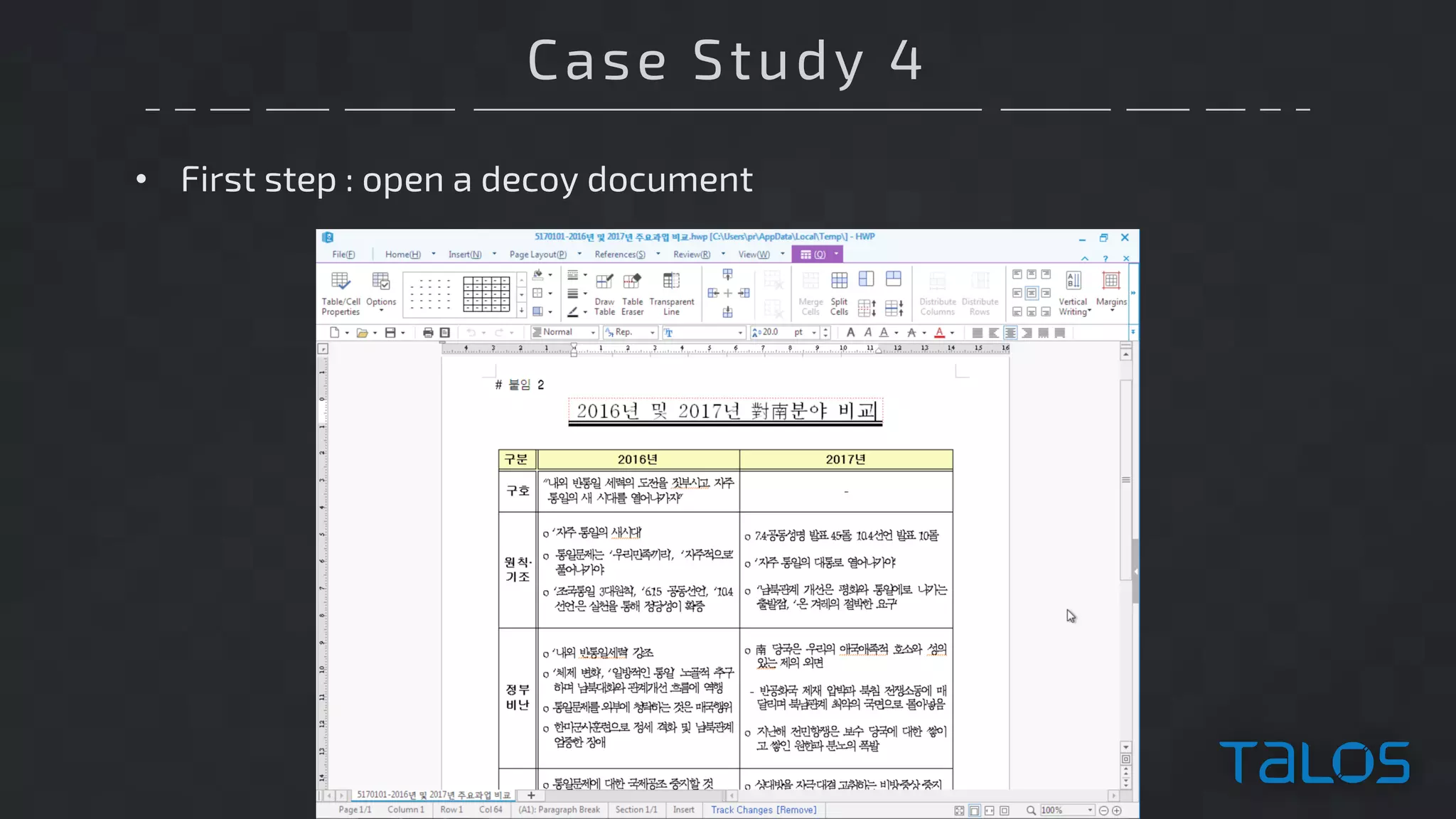
Task: Click the Open folder icon
Action: point(362,332)
